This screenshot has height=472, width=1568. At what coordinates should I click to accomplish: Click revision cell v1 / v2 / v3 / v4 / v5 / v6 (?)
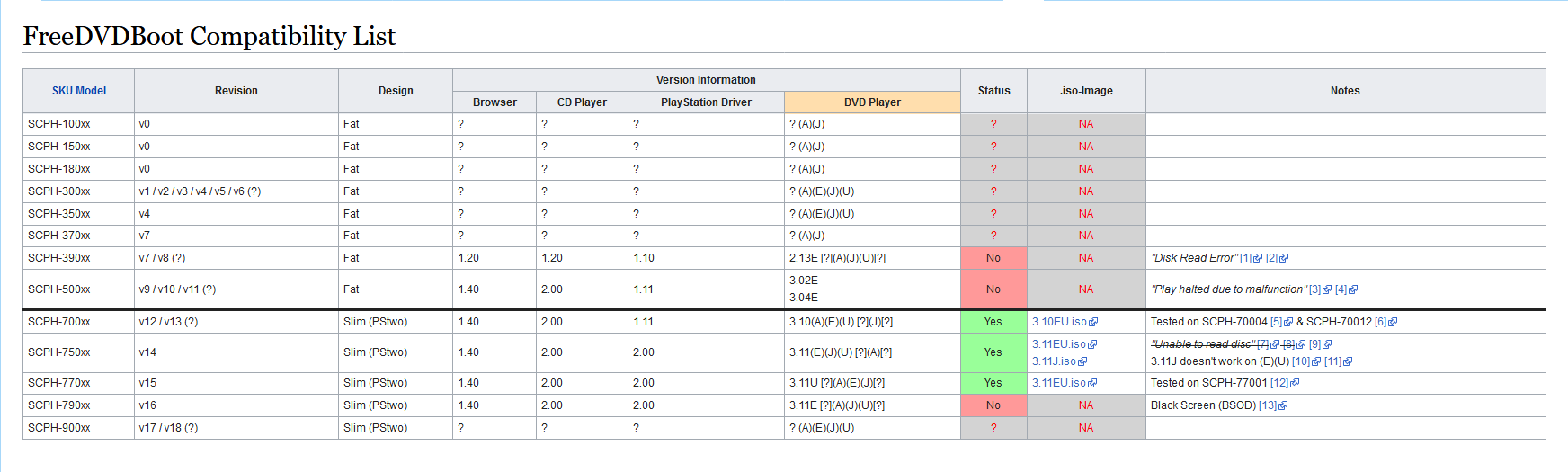[x=236, y=191]
